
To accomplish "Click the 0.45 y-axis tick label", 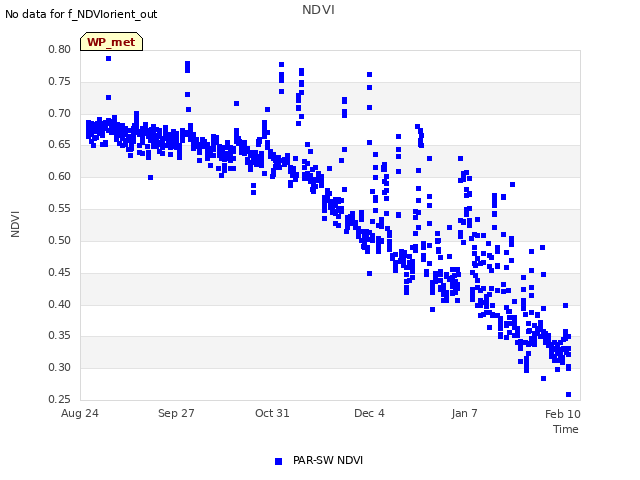I will [x=60, y=272].
